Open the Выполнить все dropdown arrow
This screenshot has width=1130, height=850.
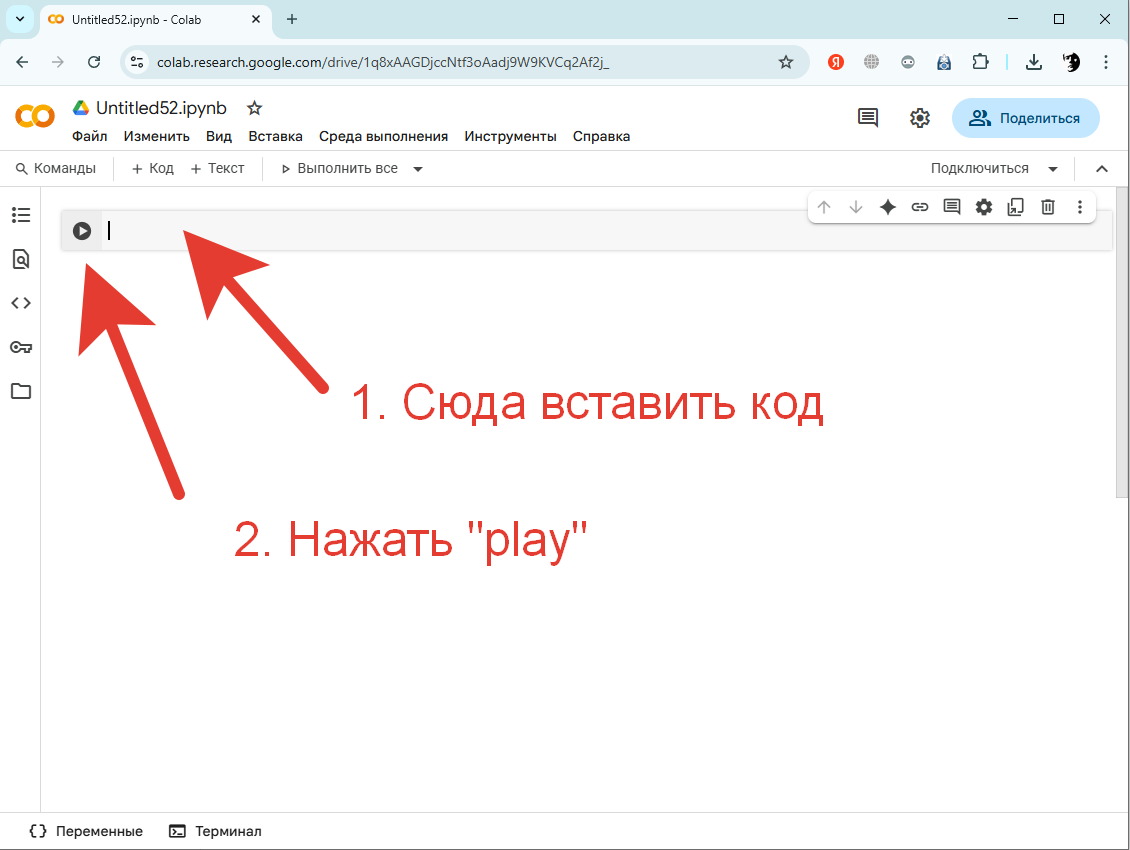(x=417, y=168)
